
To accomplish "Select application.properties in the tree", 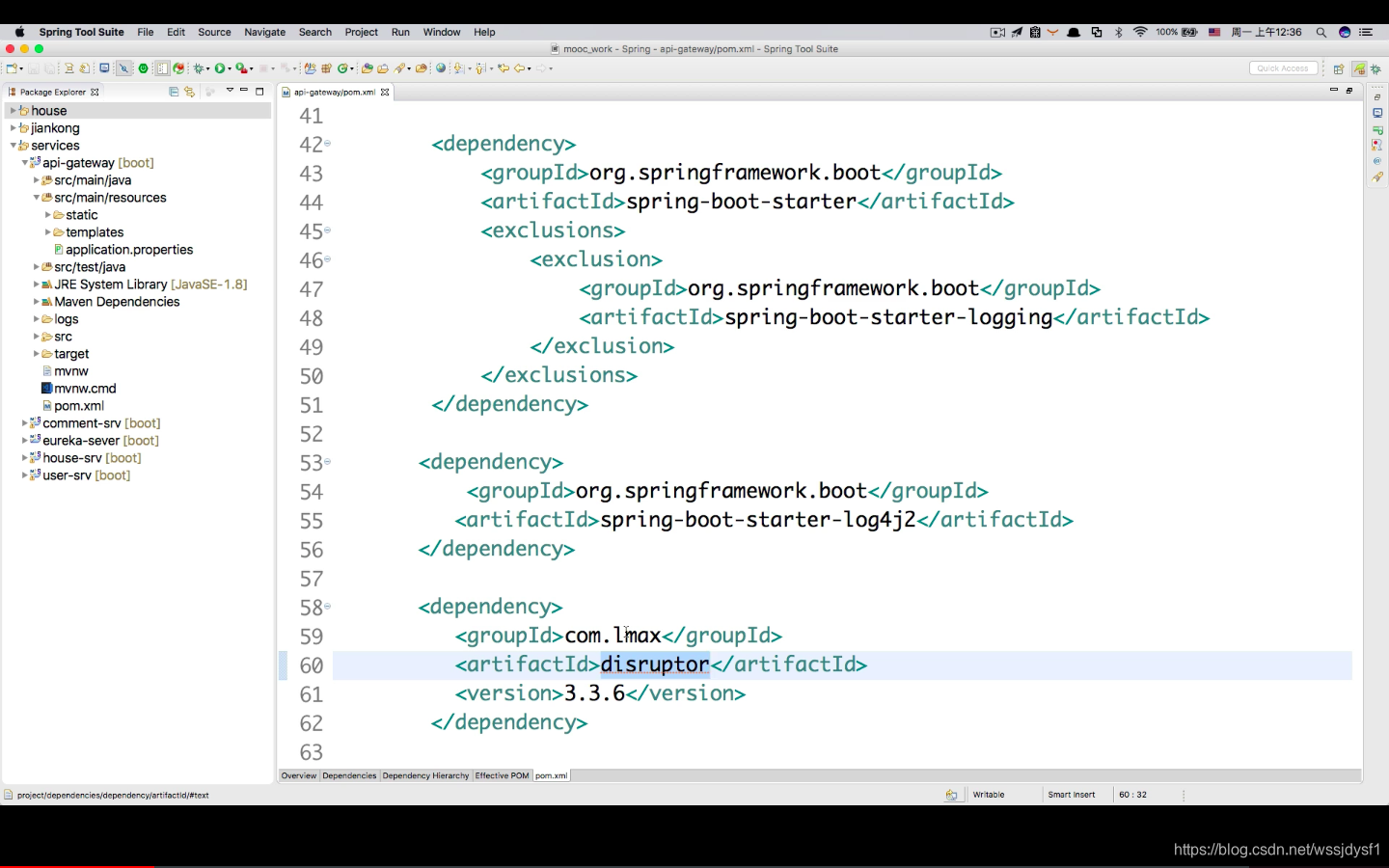I will 129,250.
